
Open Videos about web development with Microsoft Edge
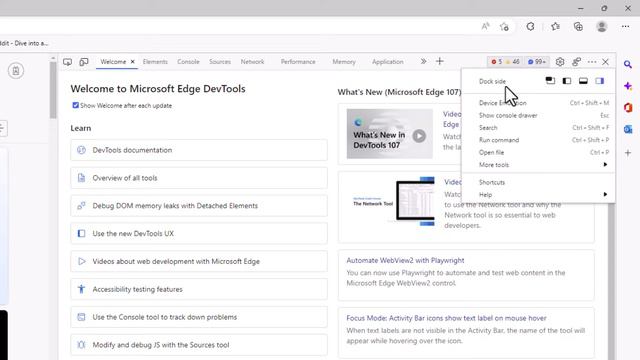199,261
